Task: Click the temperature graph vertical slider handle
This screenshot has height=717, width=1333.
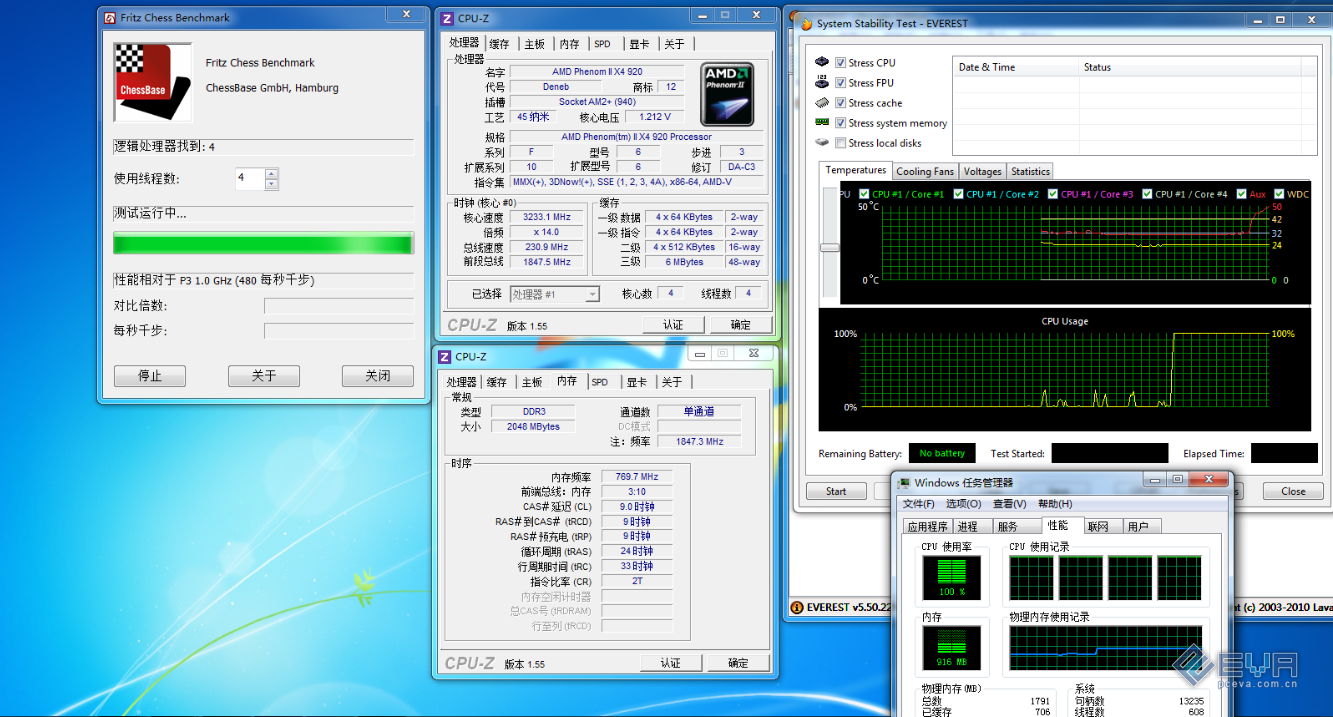Action: (x=829, y=247)
